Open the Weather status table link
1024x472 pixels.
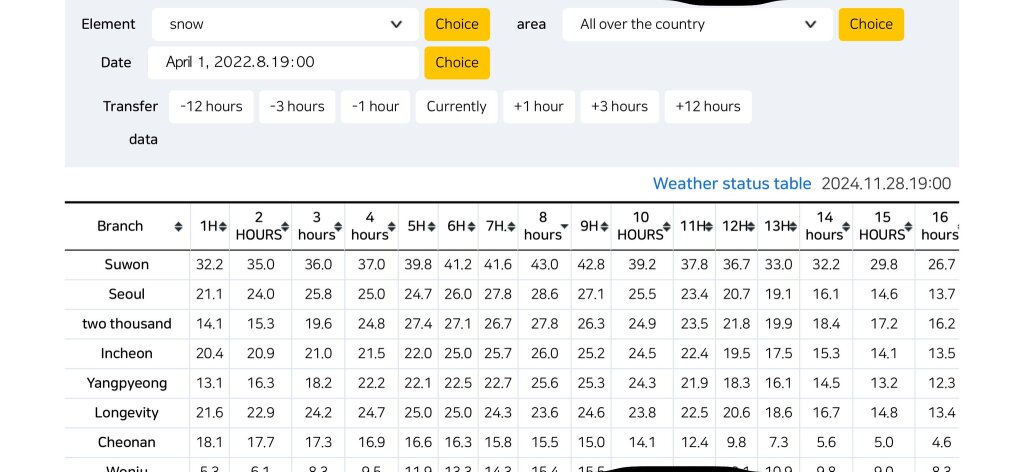pos(732,184)
